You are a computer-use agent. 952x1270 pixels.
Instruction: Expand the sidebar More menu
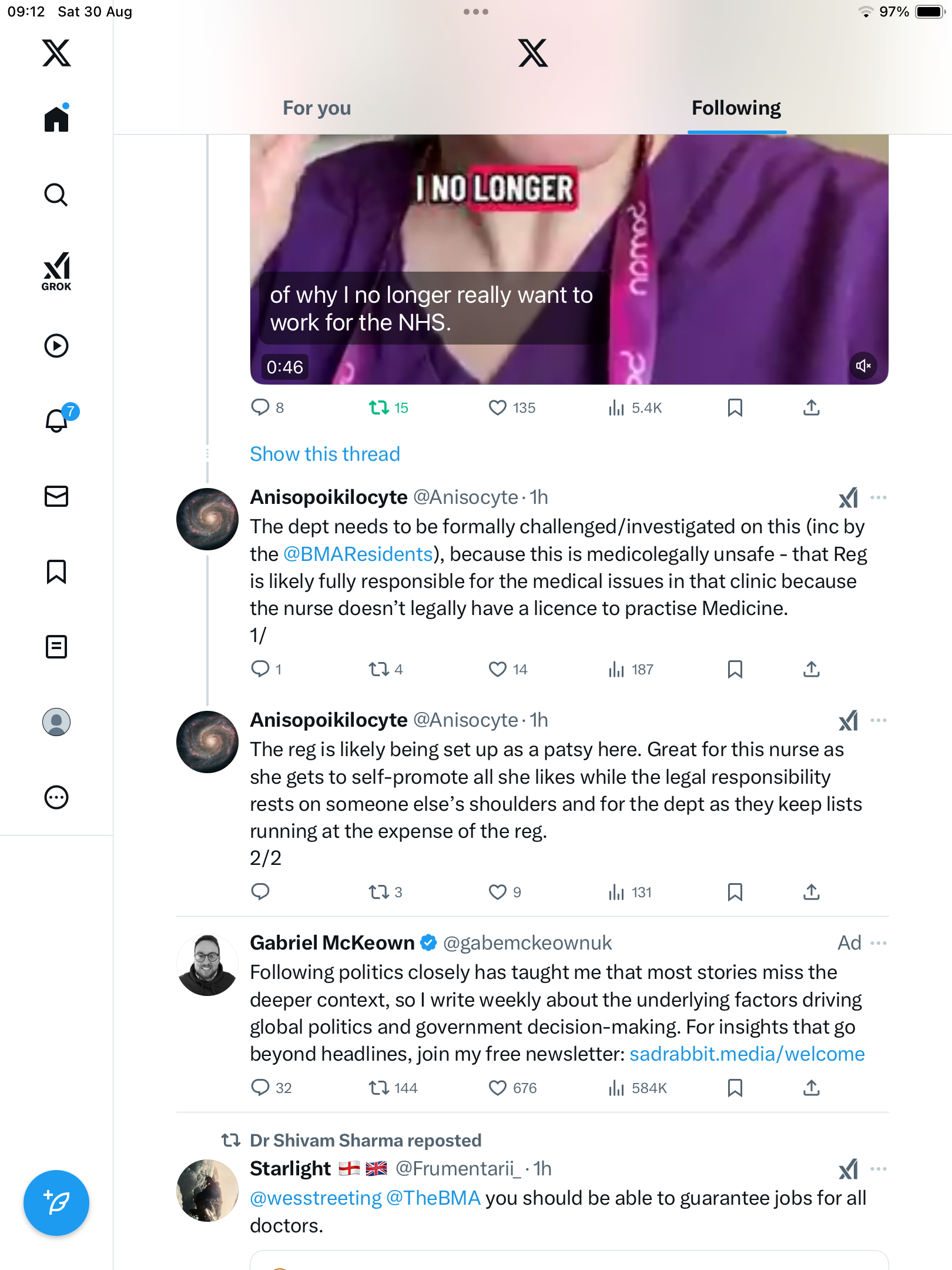(x=56, y=797)
